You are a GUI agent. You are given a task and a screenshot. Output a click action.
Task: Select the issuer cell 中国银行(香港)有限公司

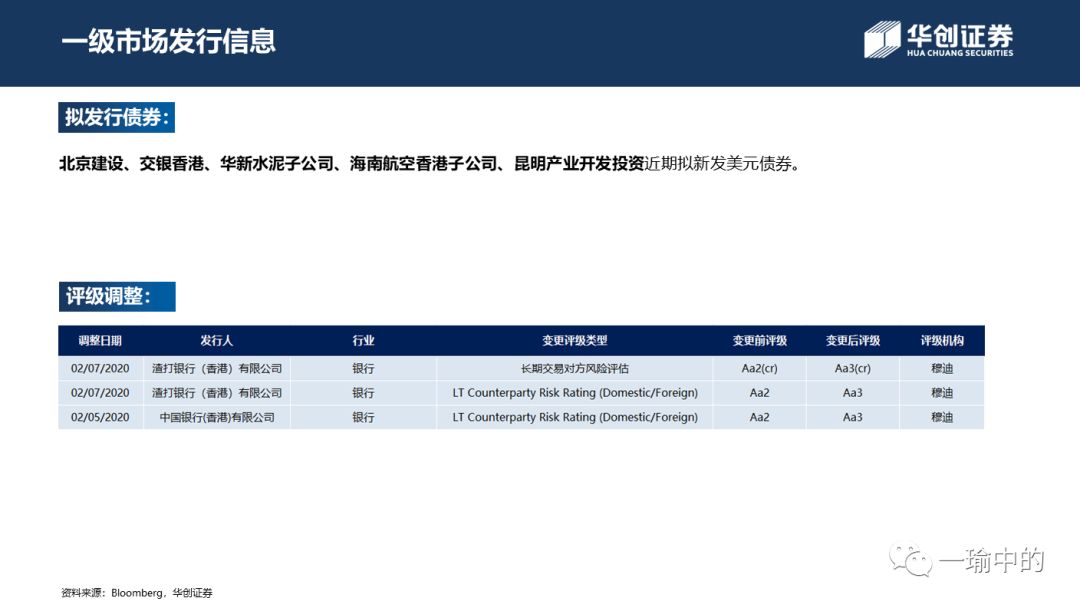(x=217, y=417)
